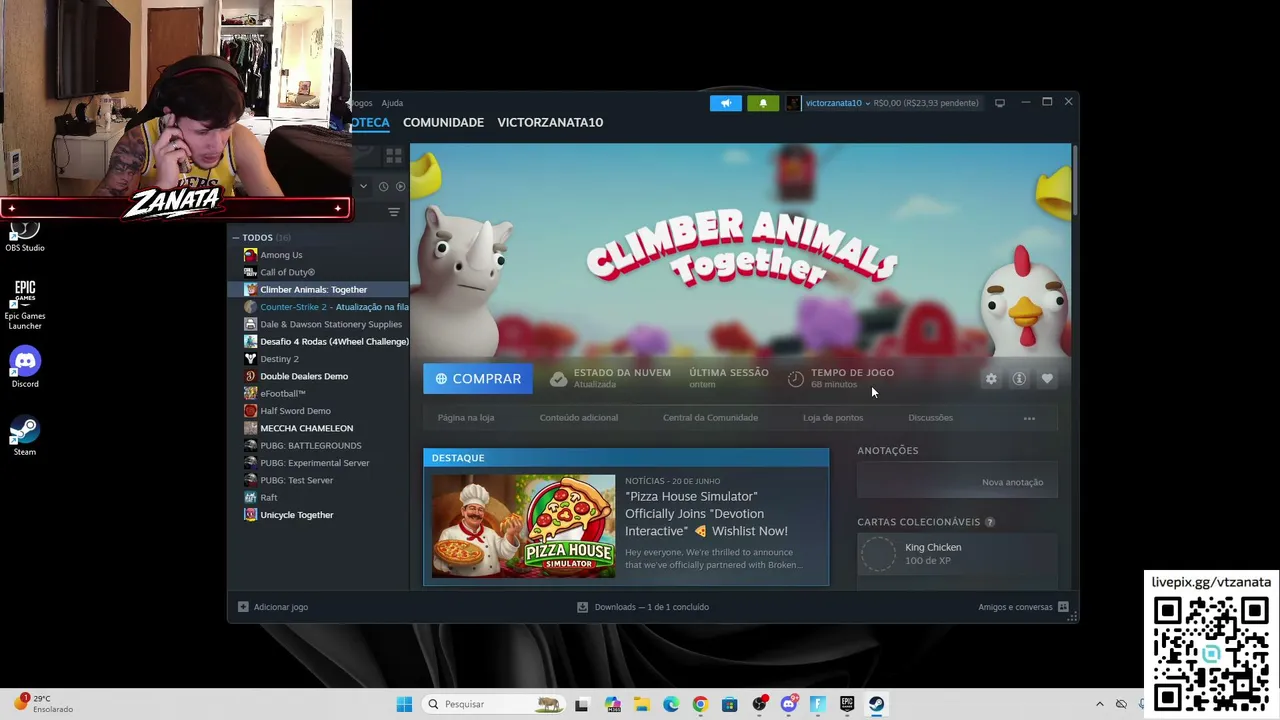This screenshot has width=1280, height=720.
Task: Create Nova anotação
Action: coord(1012,482)
